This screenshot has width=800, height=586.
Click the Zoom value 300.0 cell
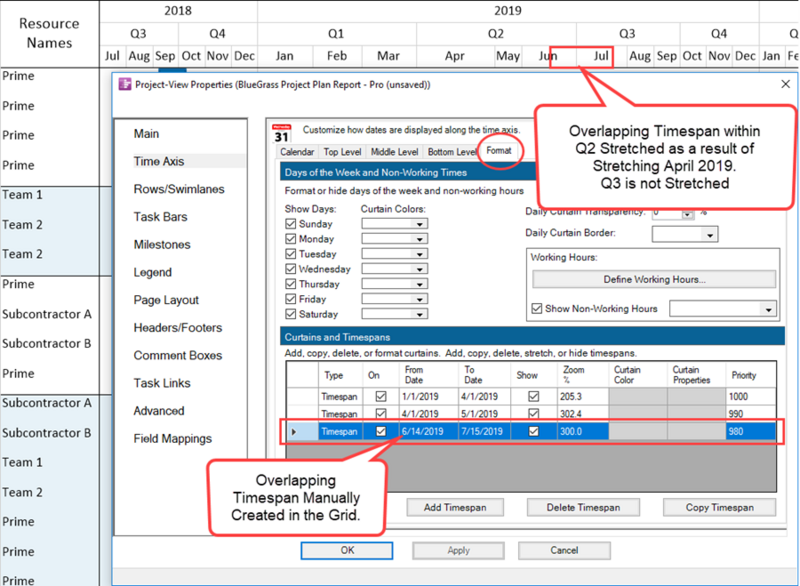coord(583,431)
